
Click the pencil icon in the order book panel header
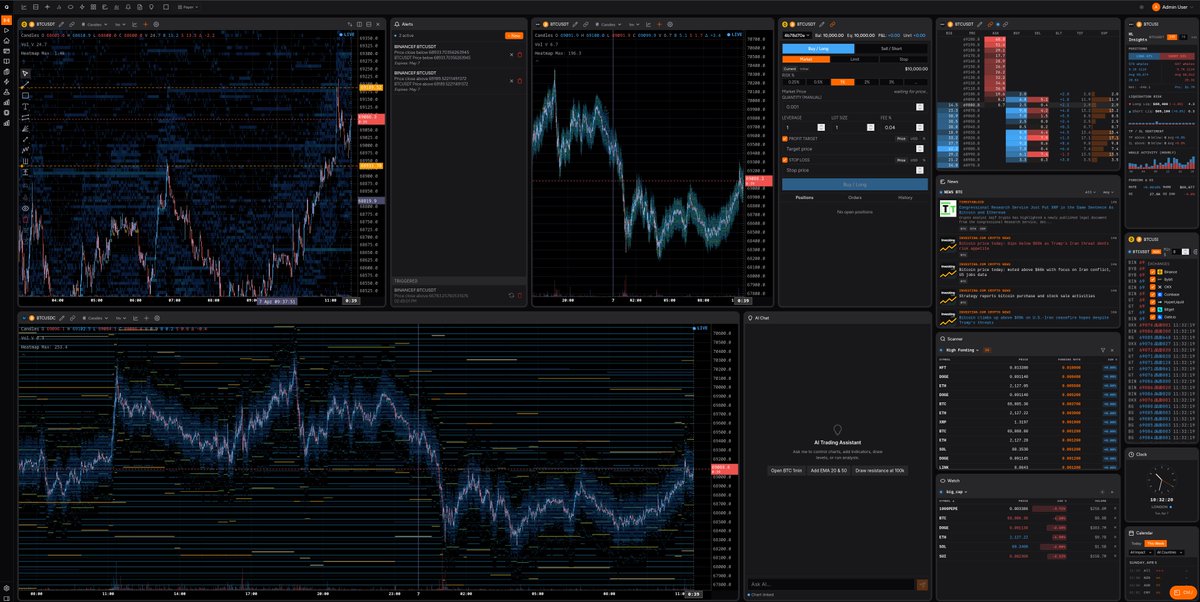coord(980,24)
